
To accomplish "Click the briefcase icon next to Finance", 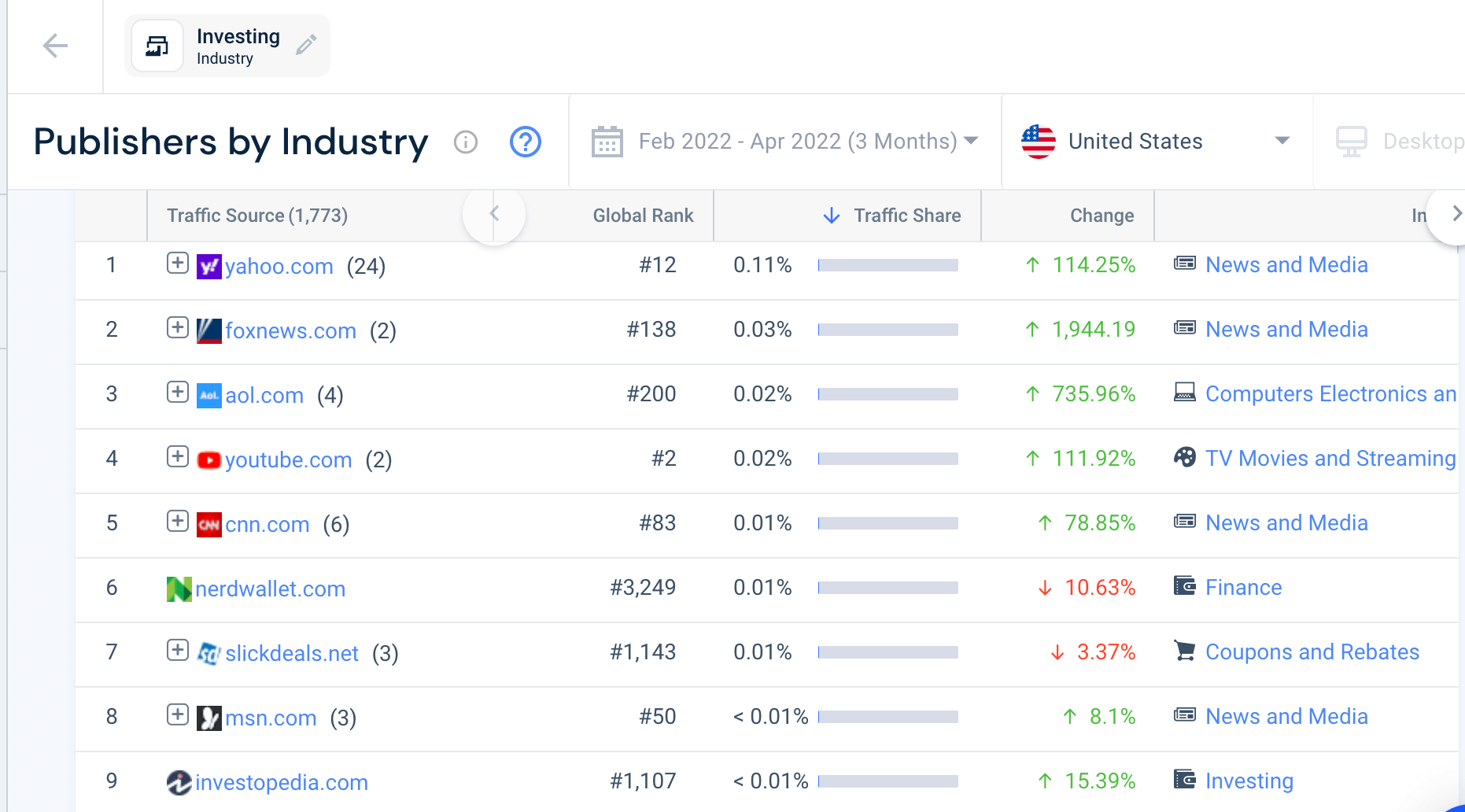I will (x=1184, y=587).
